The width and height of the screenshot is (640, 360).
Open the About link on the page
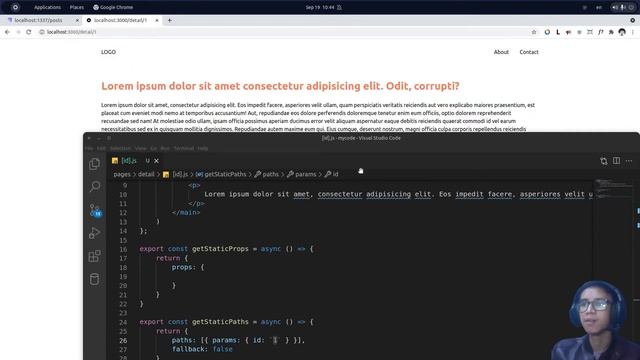click(x=501, y=52)
